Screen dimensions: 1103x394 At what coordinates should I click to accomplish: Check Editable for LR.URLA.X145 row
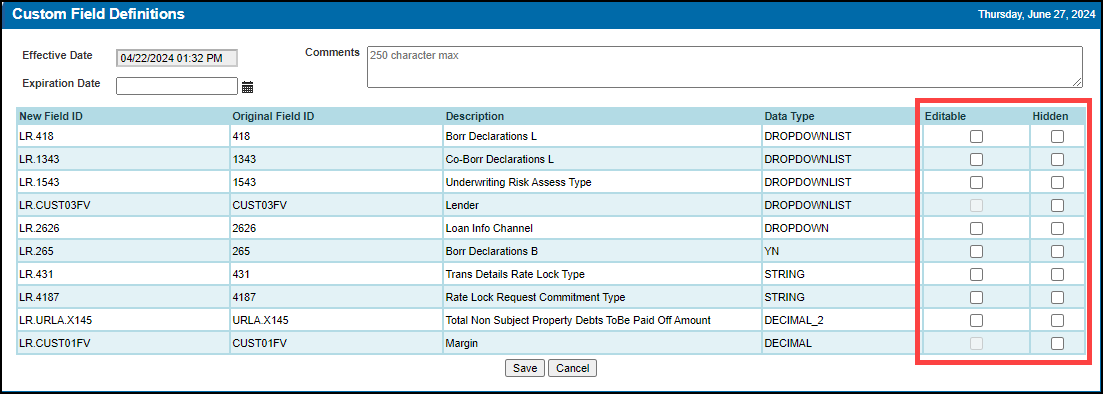pos(976,320)
